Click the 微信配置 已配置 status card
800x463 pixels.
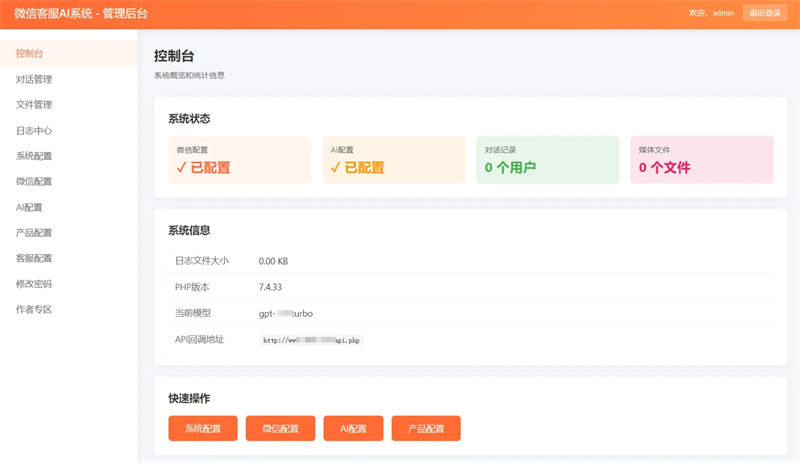[240, 160]
